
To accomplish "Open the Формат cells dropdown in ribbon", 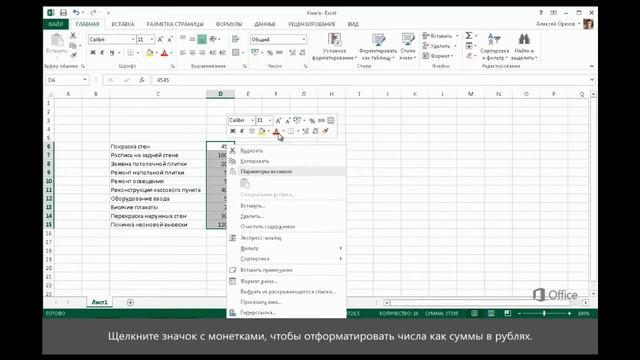I will 438,56.
